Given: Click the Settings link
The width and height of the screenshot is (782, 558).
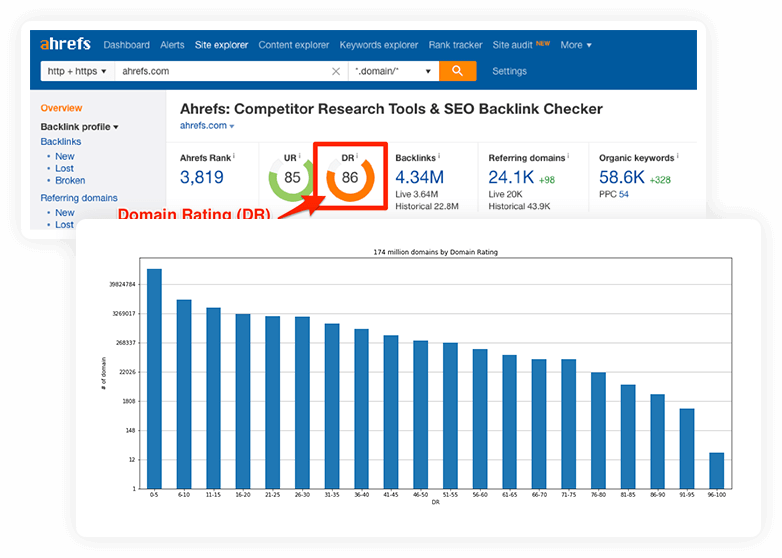Looking at the screenshot, I should [509, 72].
